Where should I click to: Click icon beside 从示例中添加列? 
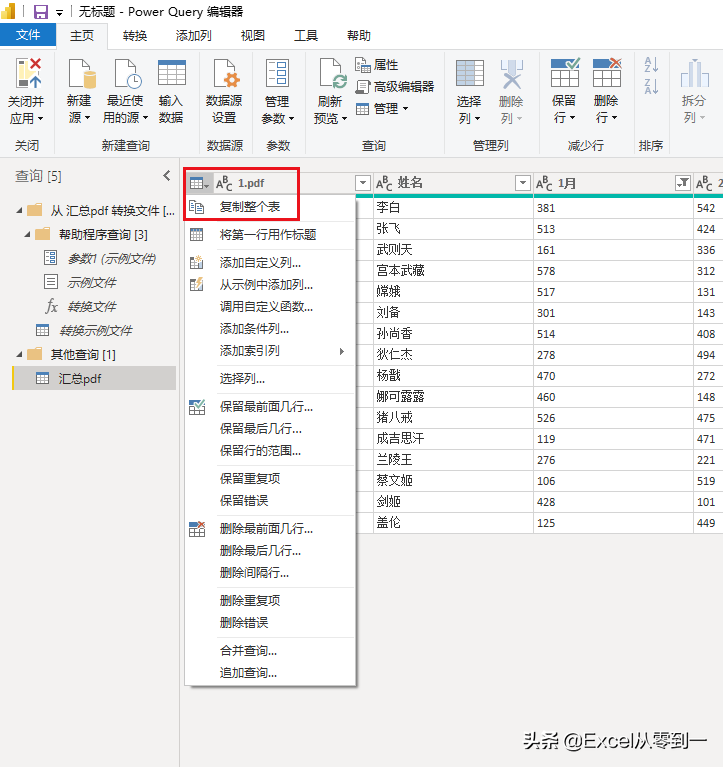196,284
